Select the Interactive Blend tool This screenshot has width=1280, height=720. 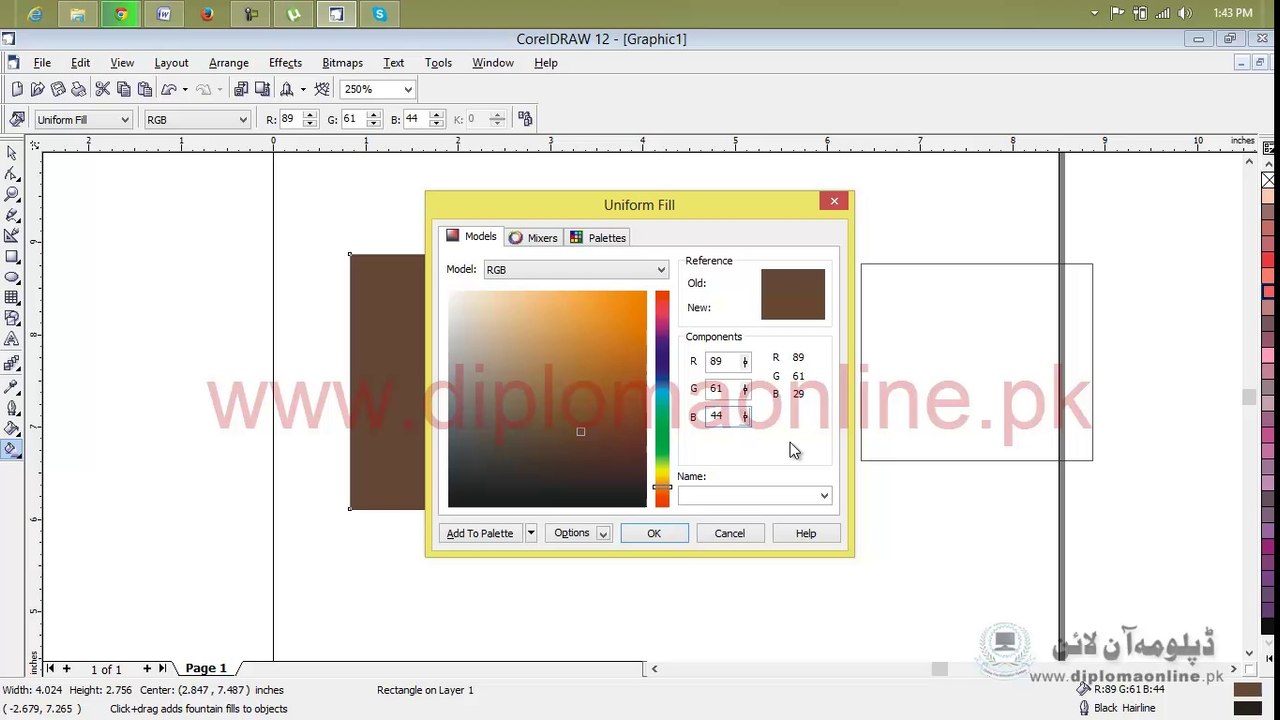[12, 364]
